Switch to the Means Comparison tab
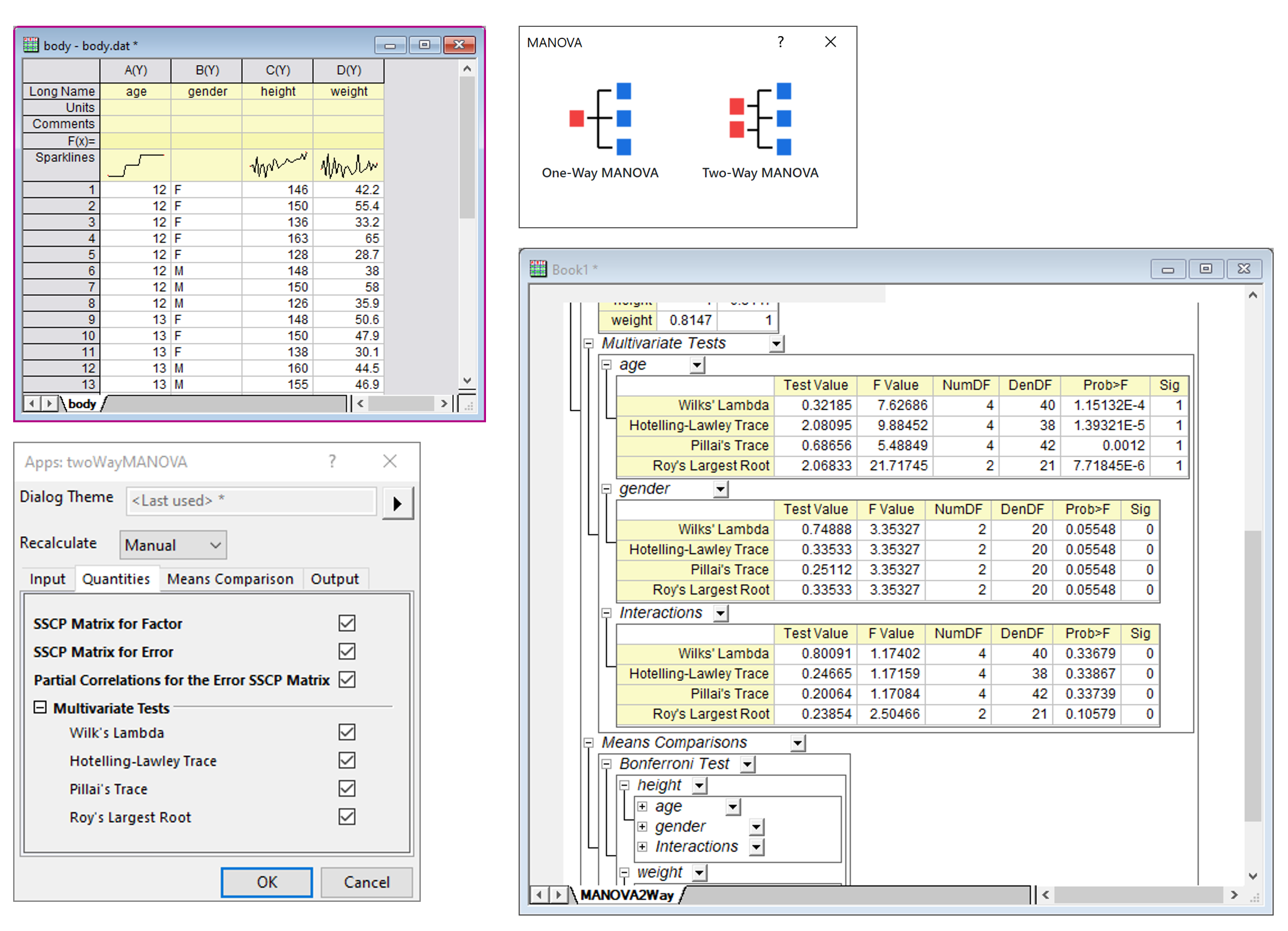The image size is (1288, 931). 230,579
